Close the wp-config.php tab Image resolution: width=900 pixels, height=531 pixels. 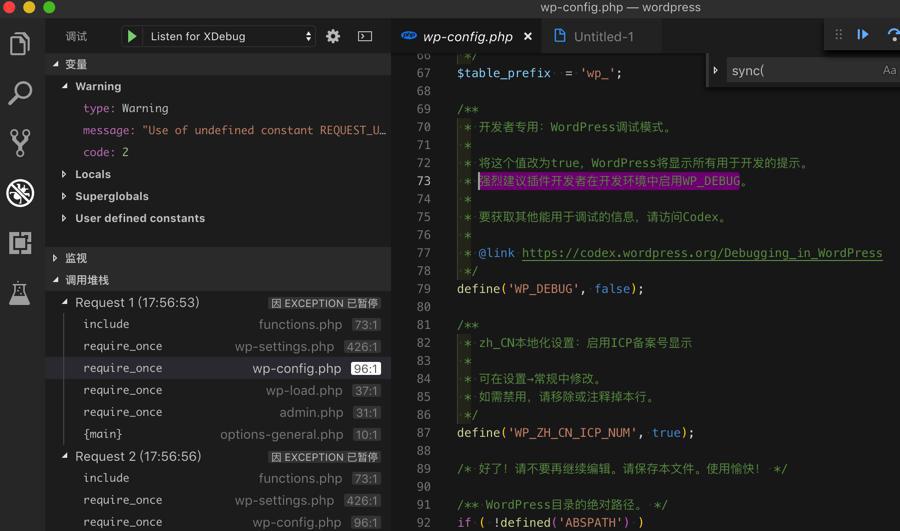(527, 36)
